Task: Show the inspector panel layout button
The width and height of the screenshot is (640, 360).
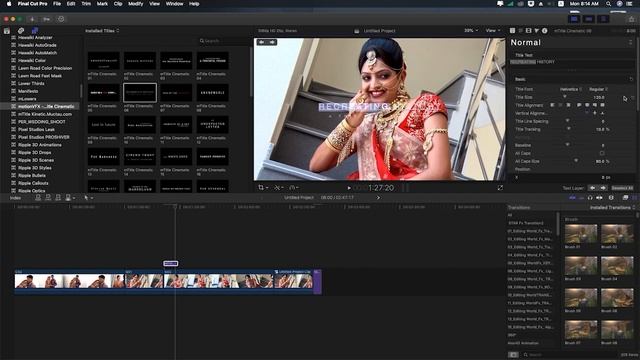Action: [x=603, y=19]
